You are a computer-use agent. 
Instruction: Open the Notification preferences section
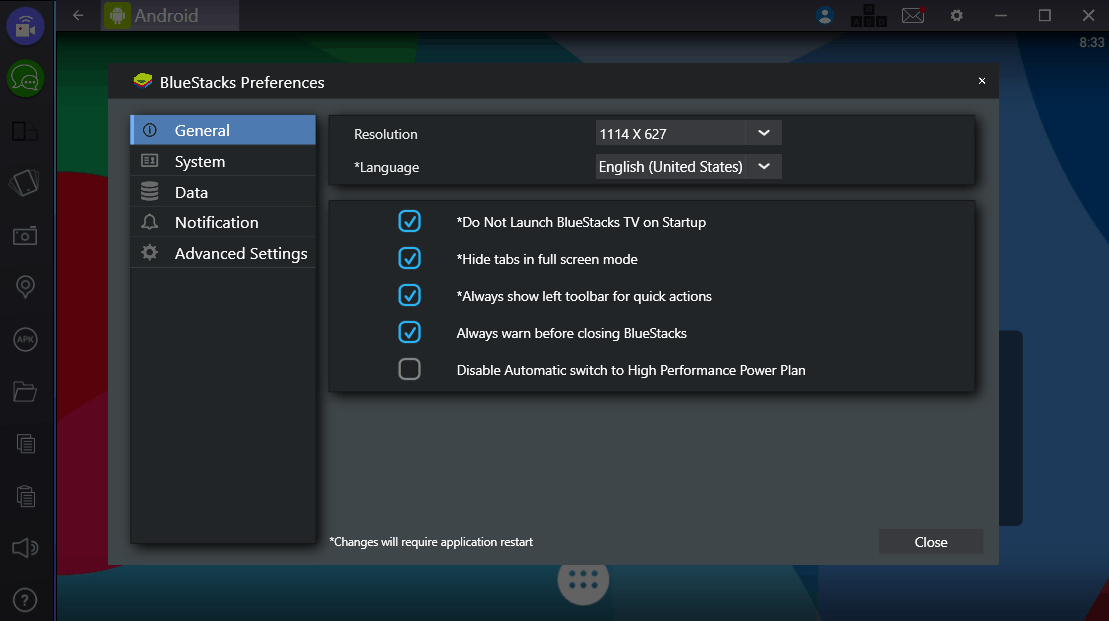[x=223, y=222]
